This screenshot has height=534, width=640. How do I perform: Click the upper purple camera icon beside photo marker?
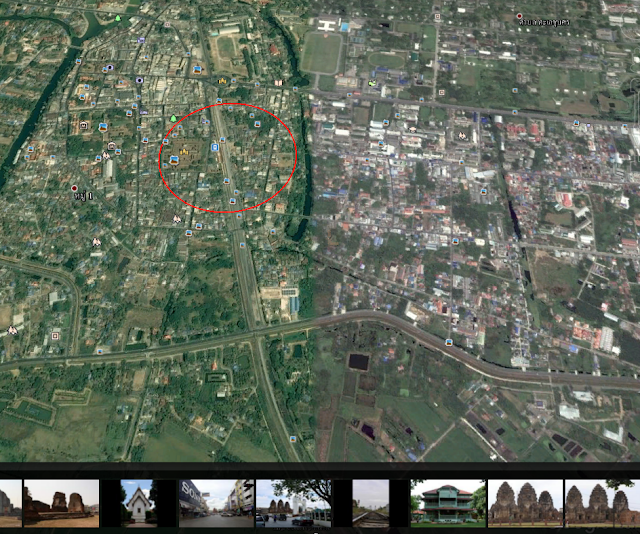[109, 67]
